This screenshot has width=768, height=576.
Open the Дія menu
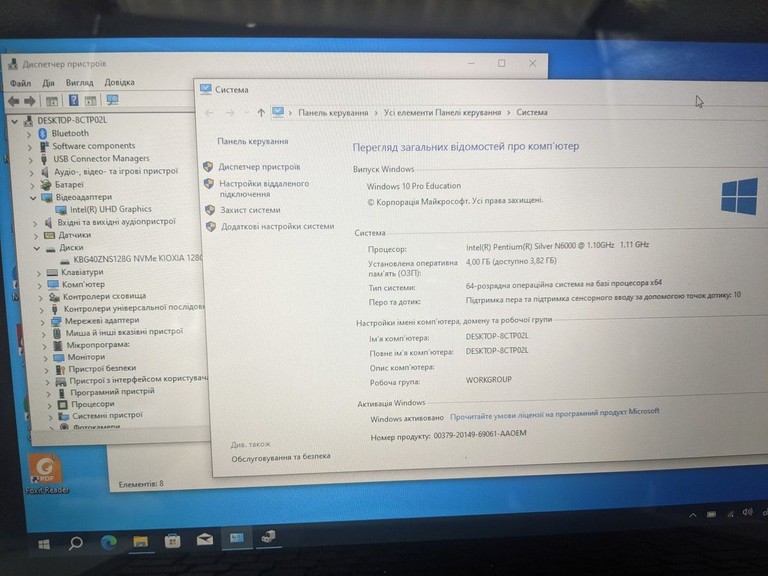48,83
